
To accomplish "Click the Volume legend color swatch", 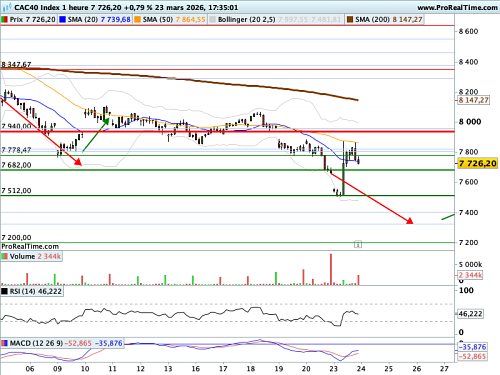I will coord(5,256).
